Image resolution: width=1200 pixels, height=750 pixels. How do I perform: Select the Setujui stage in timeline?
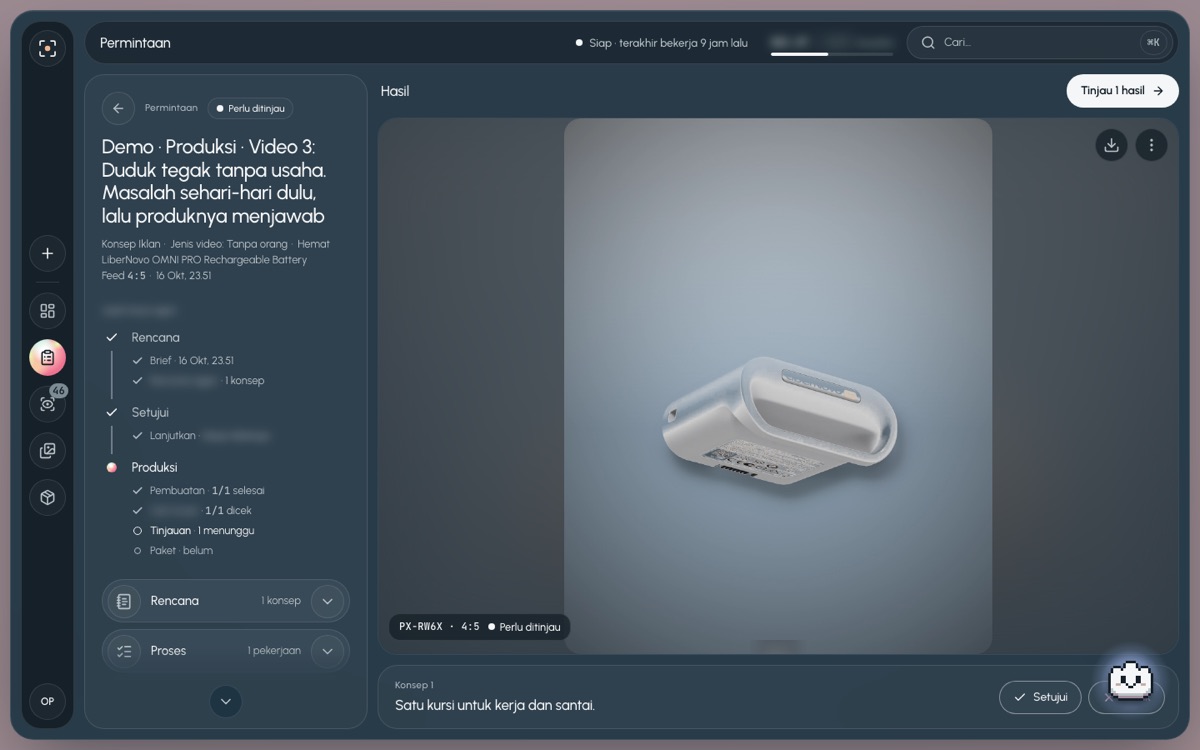[149, 412]
